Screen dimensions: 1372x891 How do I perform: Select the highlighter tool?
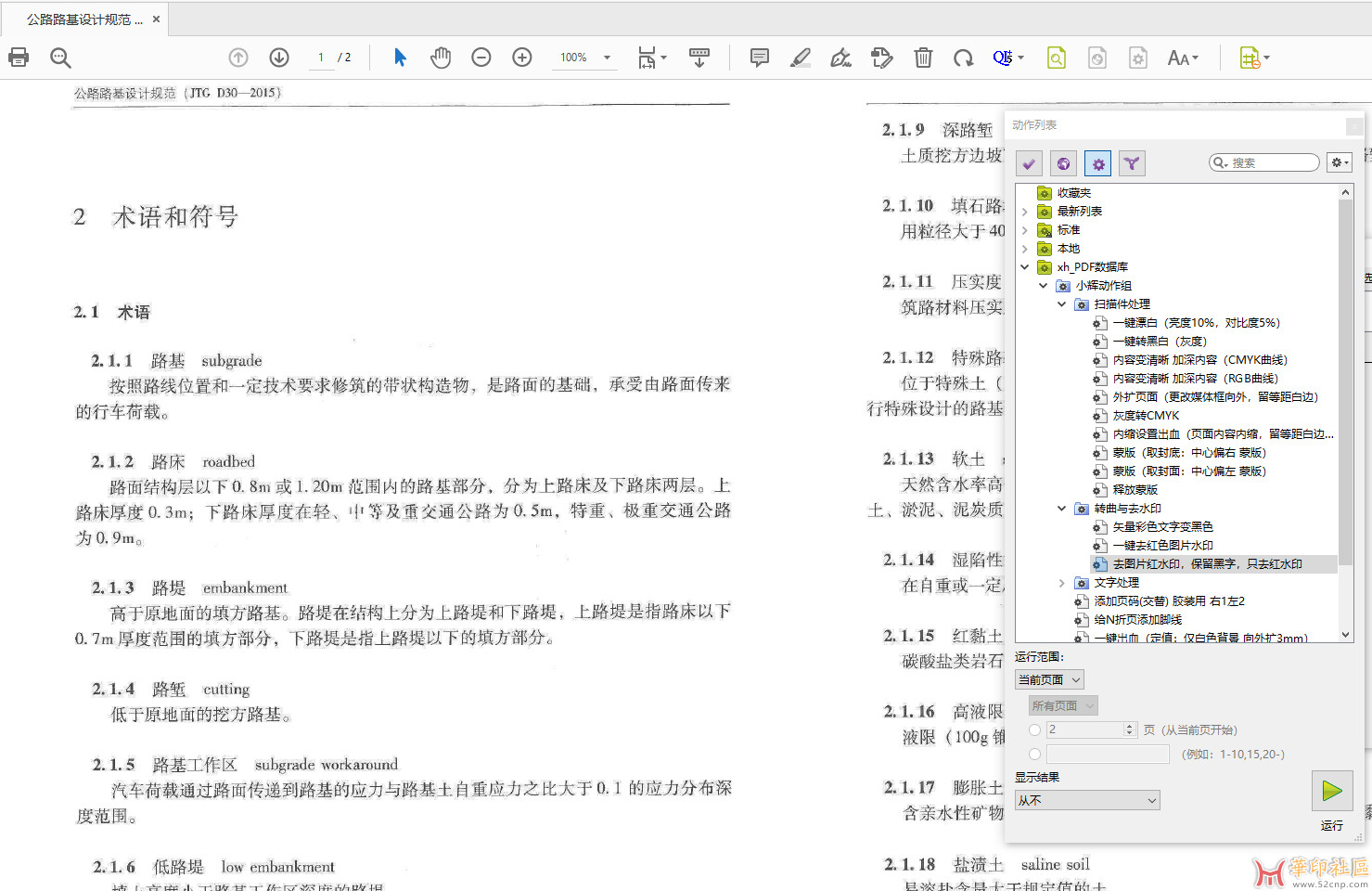[x=801, y=58]
